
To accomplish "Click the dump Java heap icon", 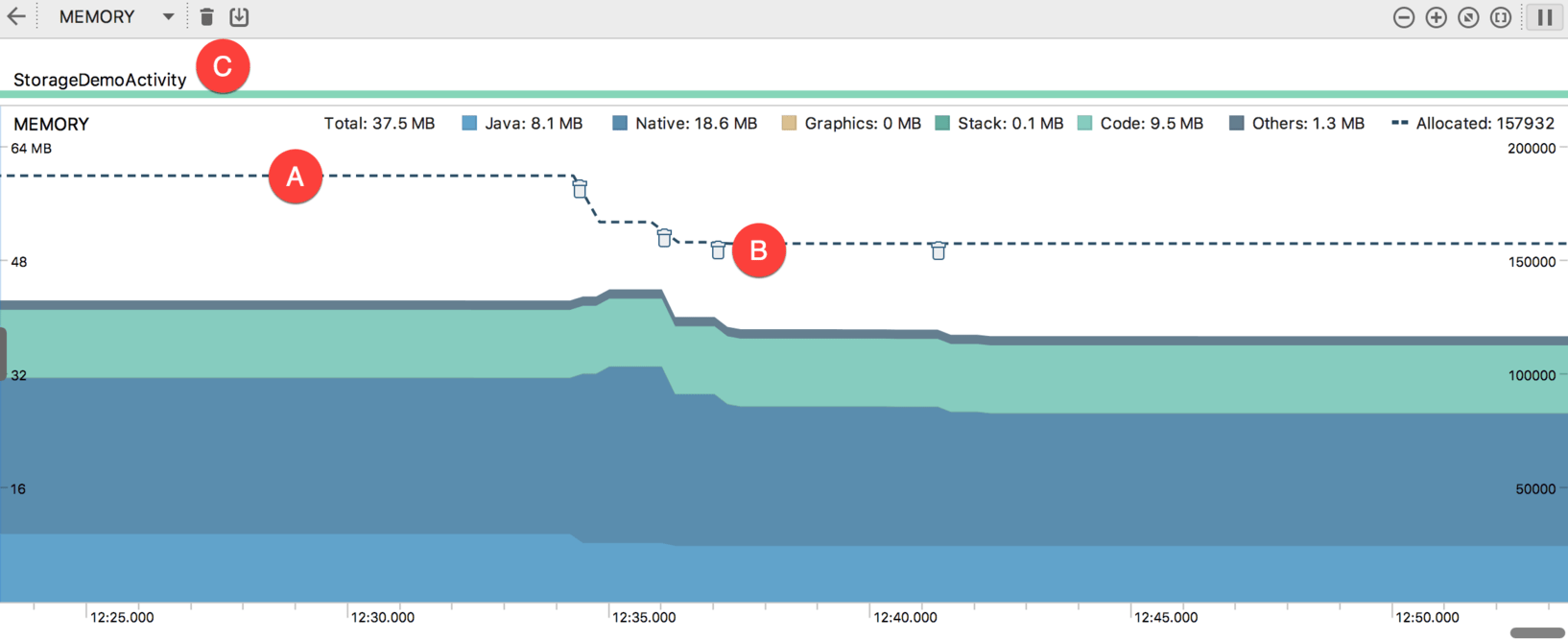I will (239, 16).
